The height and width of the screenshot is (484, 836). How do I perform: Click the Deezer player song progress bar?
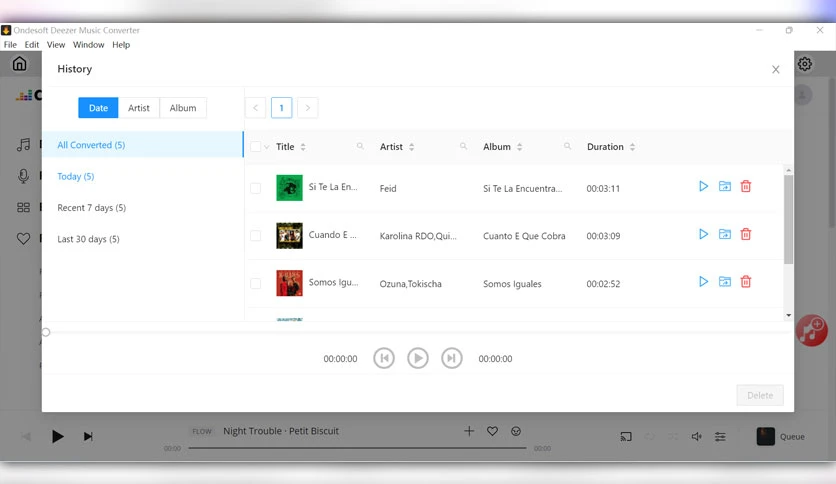click(x=357, y=448)
